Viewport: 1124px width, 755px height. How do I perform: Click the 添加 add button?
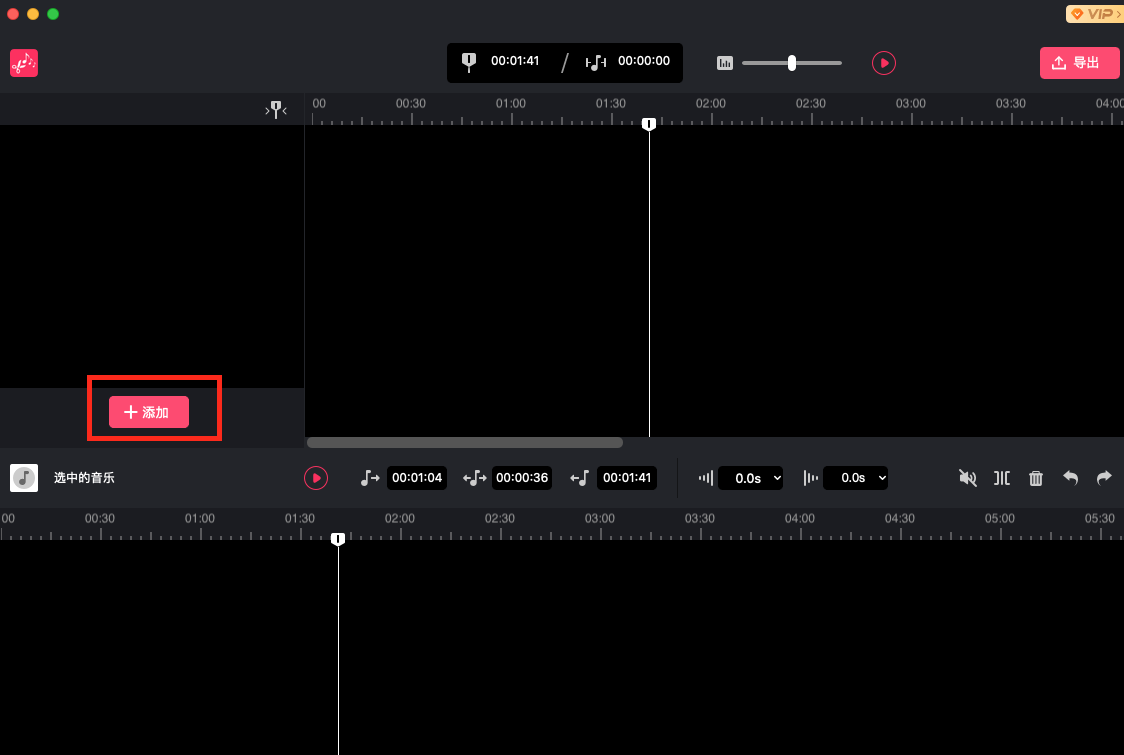[x=149, y=412]
